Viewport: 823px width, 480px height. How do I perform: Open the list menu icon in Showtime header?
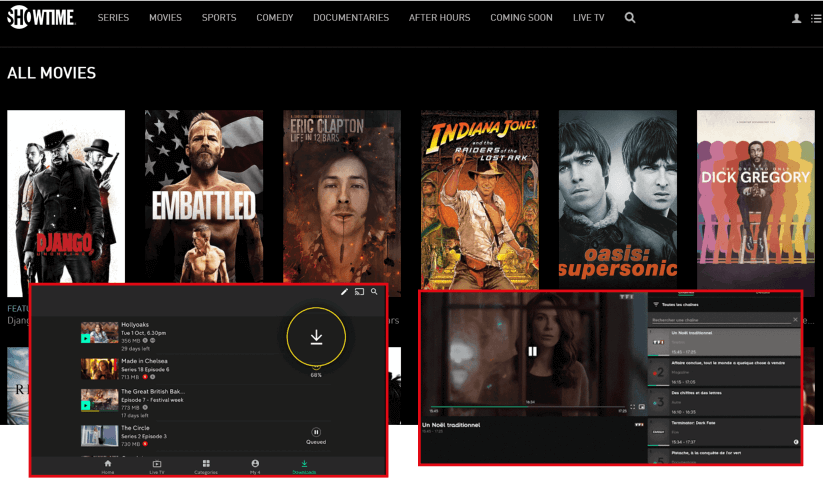(x=816, y=18)
